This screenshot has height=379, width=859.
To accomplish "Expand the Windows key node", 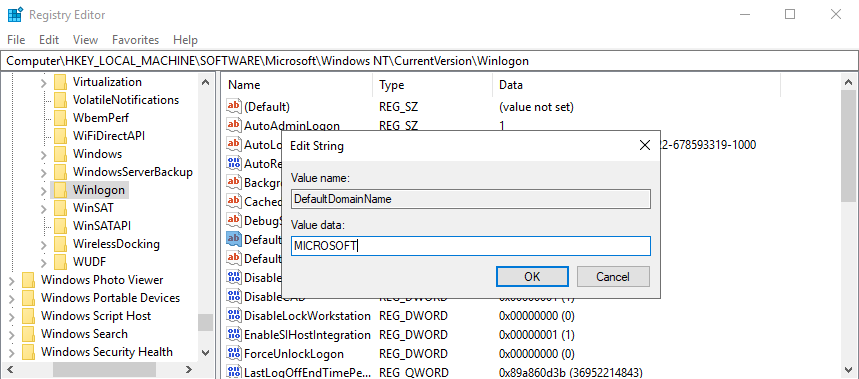I will pyautogui.click(x=44, y=154).
